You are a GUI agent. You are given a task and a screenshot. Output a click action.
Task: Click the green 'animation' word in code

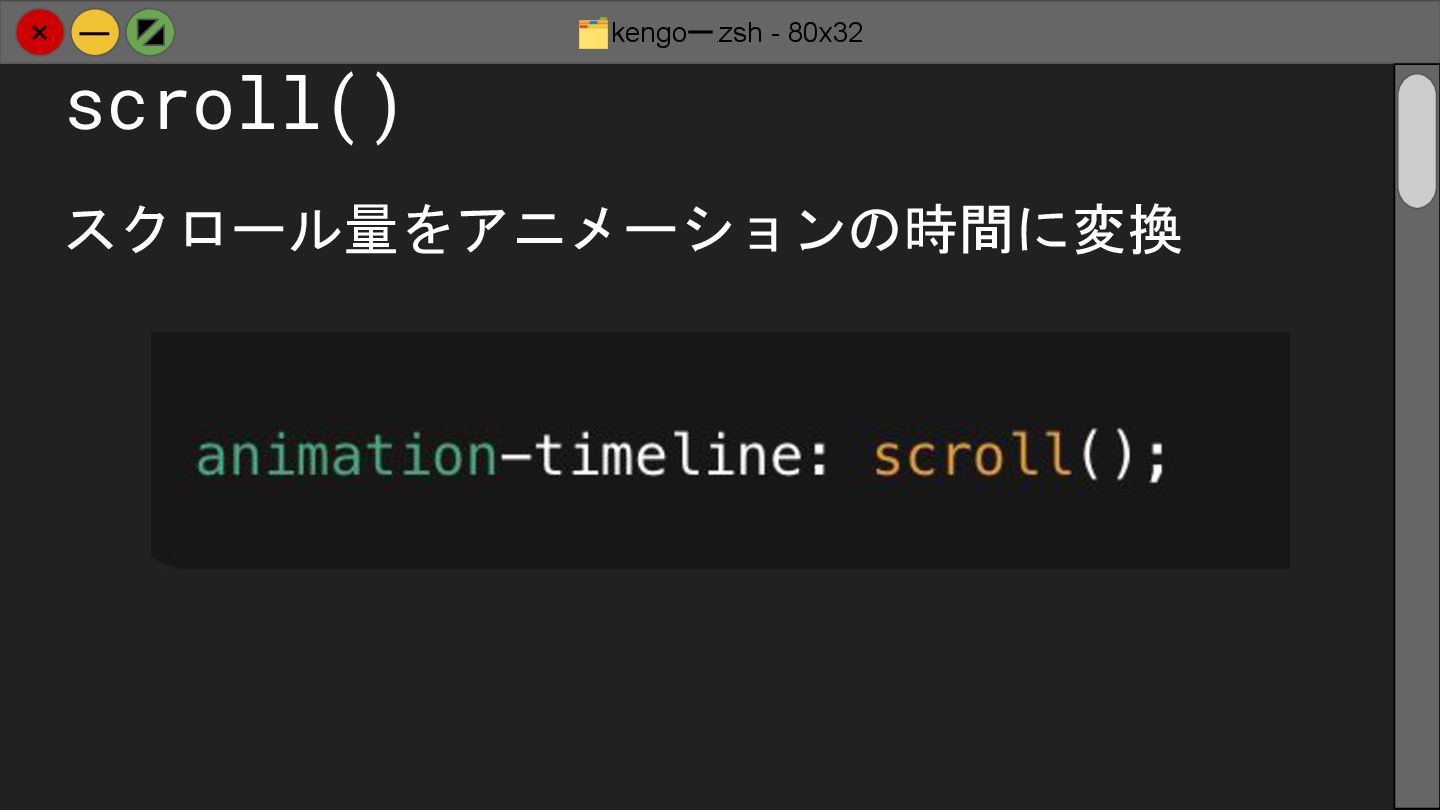pyautogui.click(x=346, y=456)
